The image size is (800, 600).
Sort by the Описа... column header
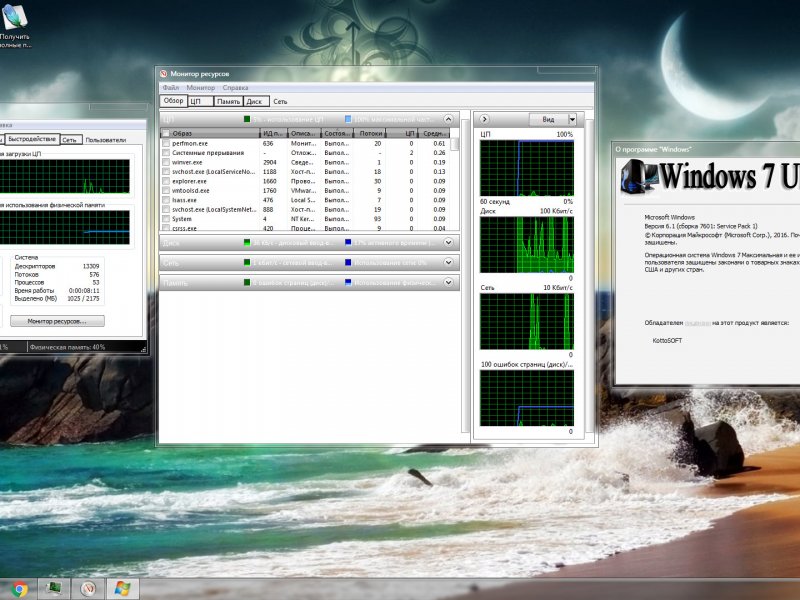click(305, 133)
